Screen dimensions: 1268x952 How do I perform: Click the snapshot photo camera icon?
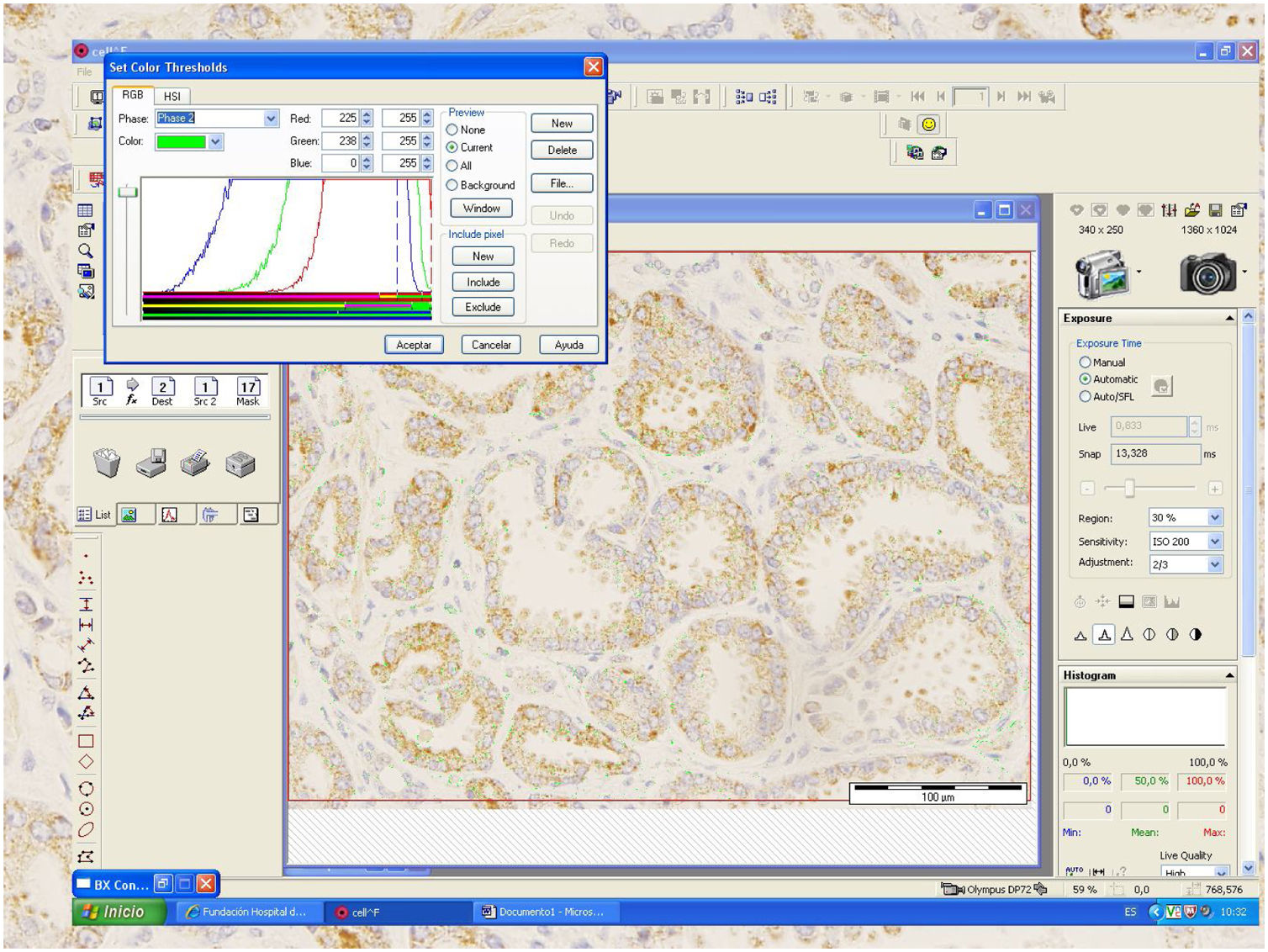pyautogui.click(x=1207, y=273)
